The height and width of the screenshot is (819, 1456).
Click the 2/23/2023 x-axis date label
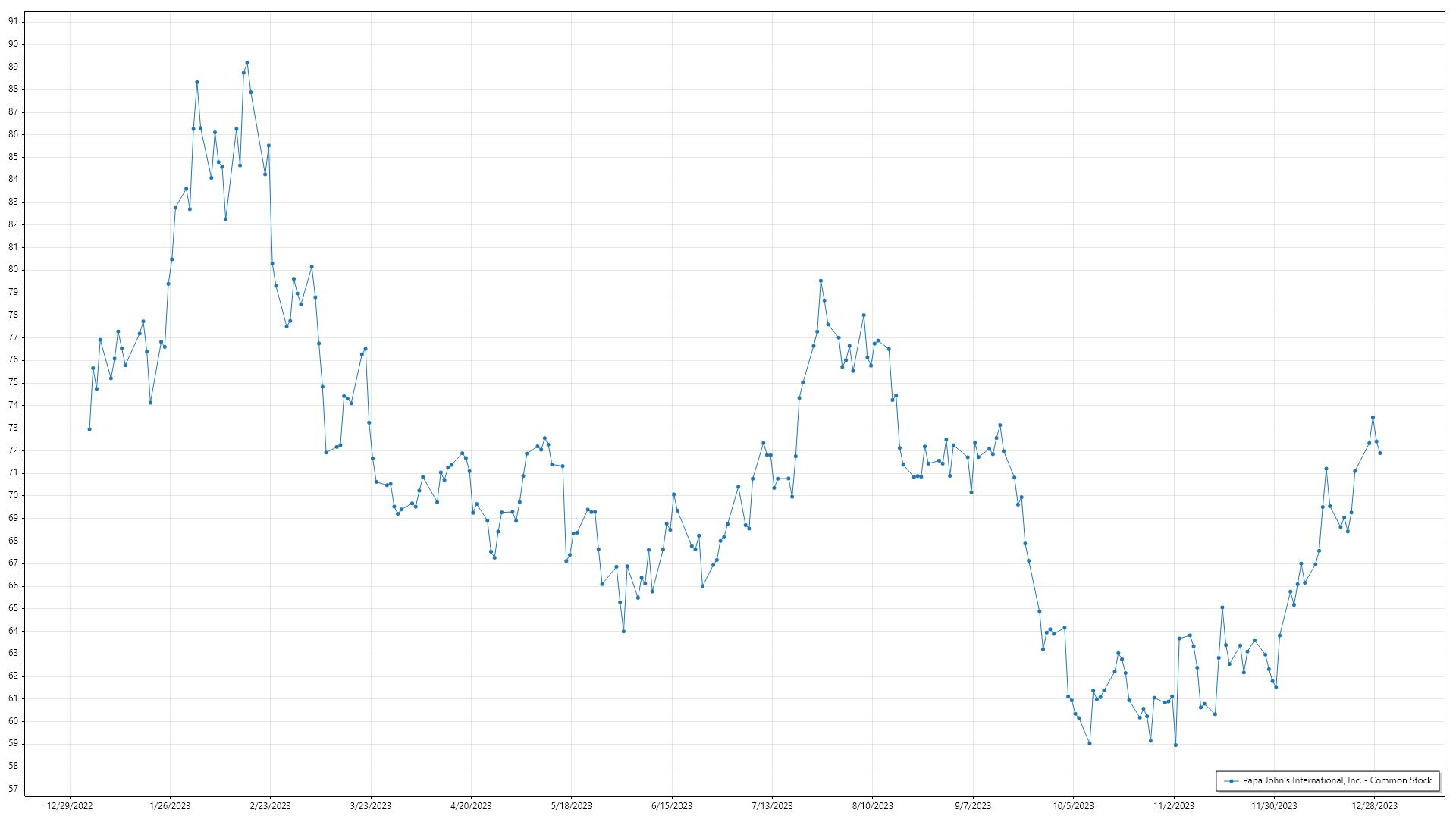coord(270,805)
